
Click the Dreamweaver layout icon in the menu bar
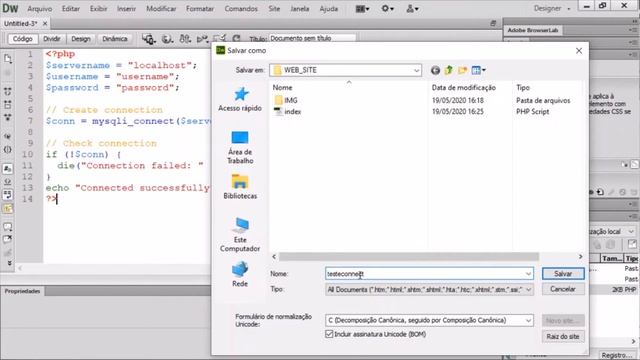click(x=362, y=9)
